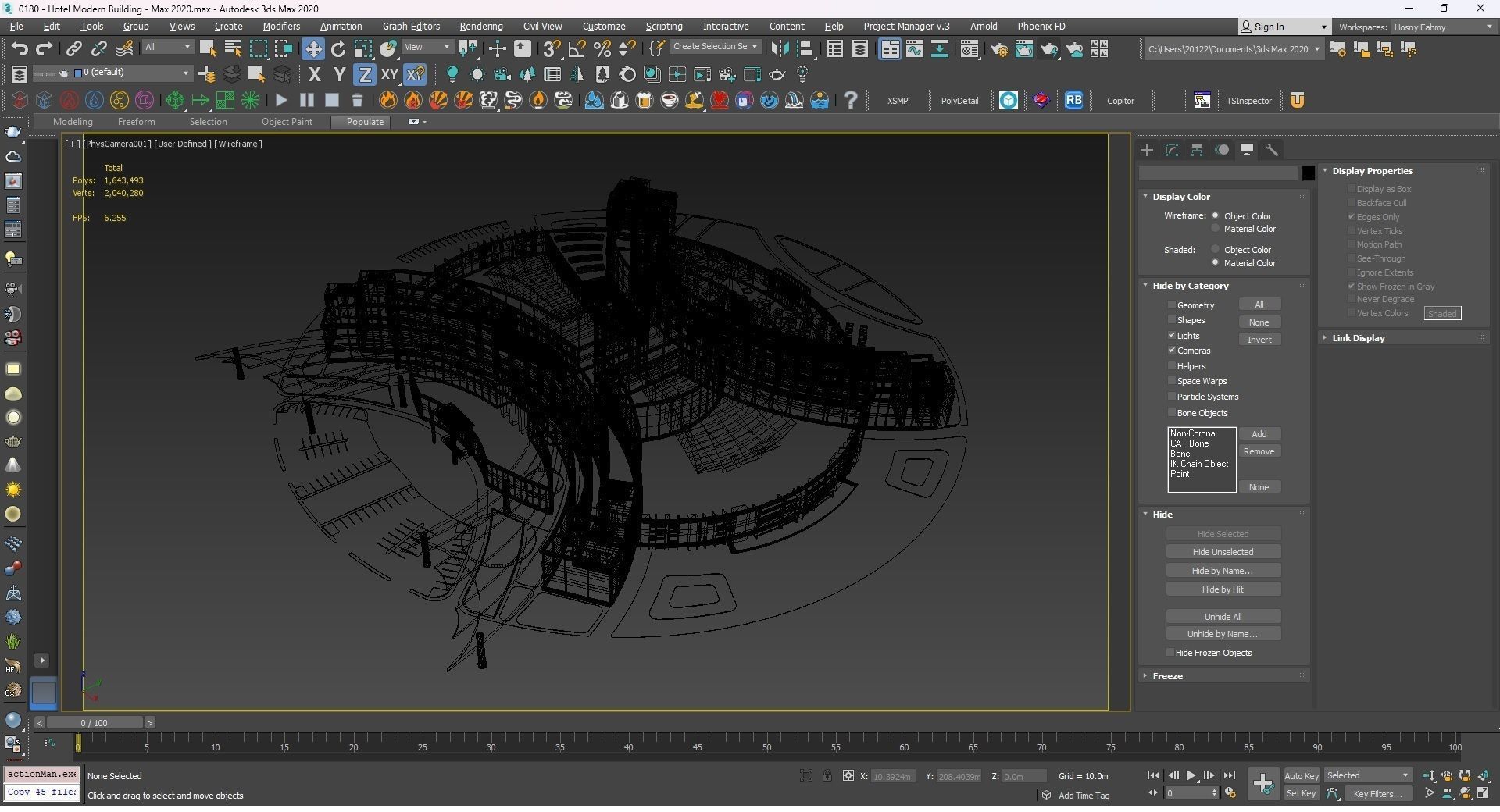1500x812 pixels.
Task: Check the Shapes hide category box
Action: [x=1171, y=320]
